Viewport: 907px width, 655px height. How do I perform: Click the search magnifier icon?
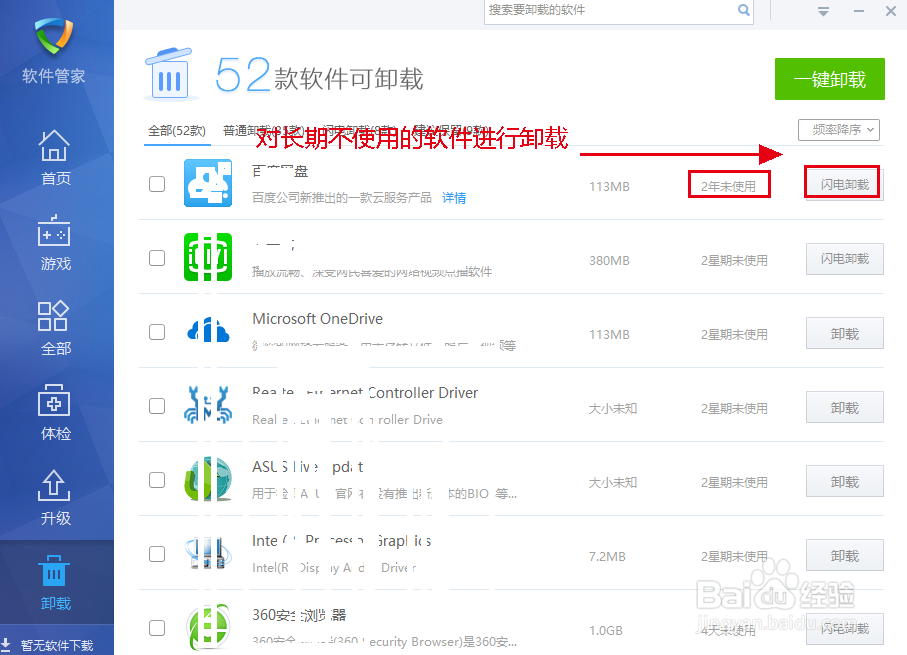744,10
